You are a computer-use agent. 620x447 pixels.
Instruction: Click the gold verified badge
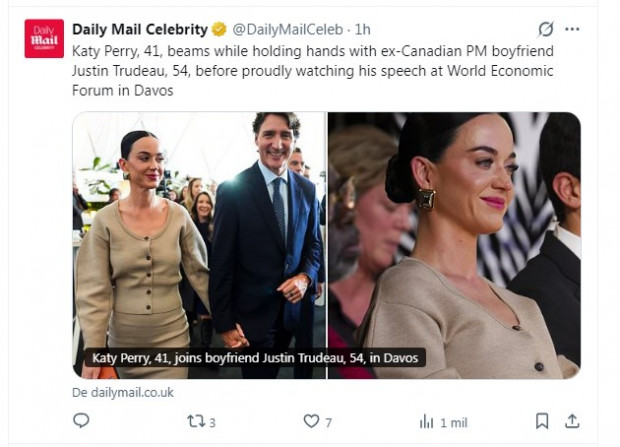pos(219,29)
